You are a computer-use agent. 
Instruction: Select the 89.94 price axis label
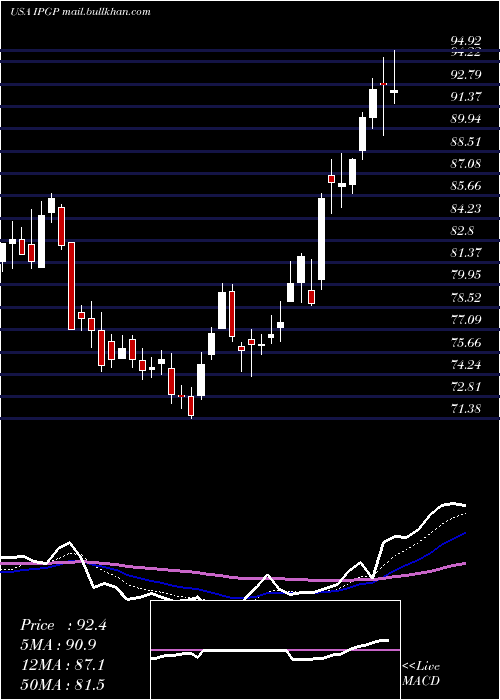[x=466, y=119]
